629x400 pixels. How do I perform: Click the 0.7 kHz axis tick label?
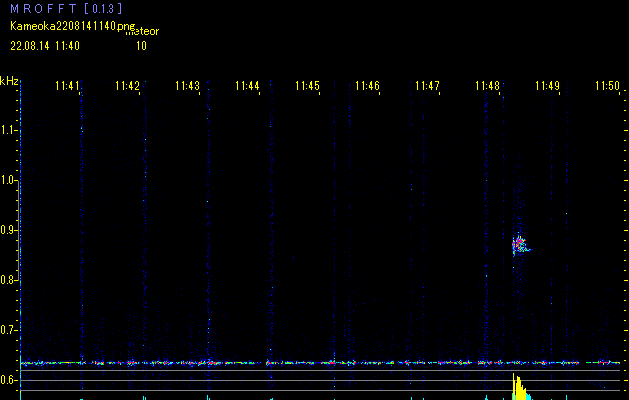coord(8,330)
